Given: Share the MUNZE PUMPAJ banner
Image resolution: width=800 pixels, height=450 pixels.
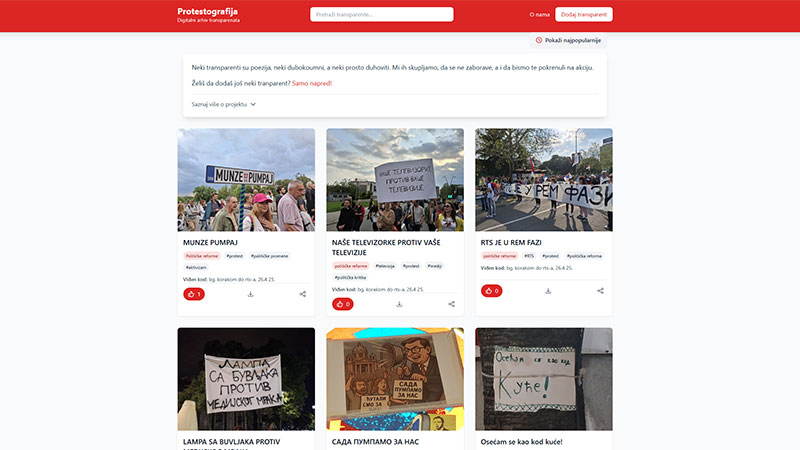Looking at the screenshot, I should [x=303, y=294].
